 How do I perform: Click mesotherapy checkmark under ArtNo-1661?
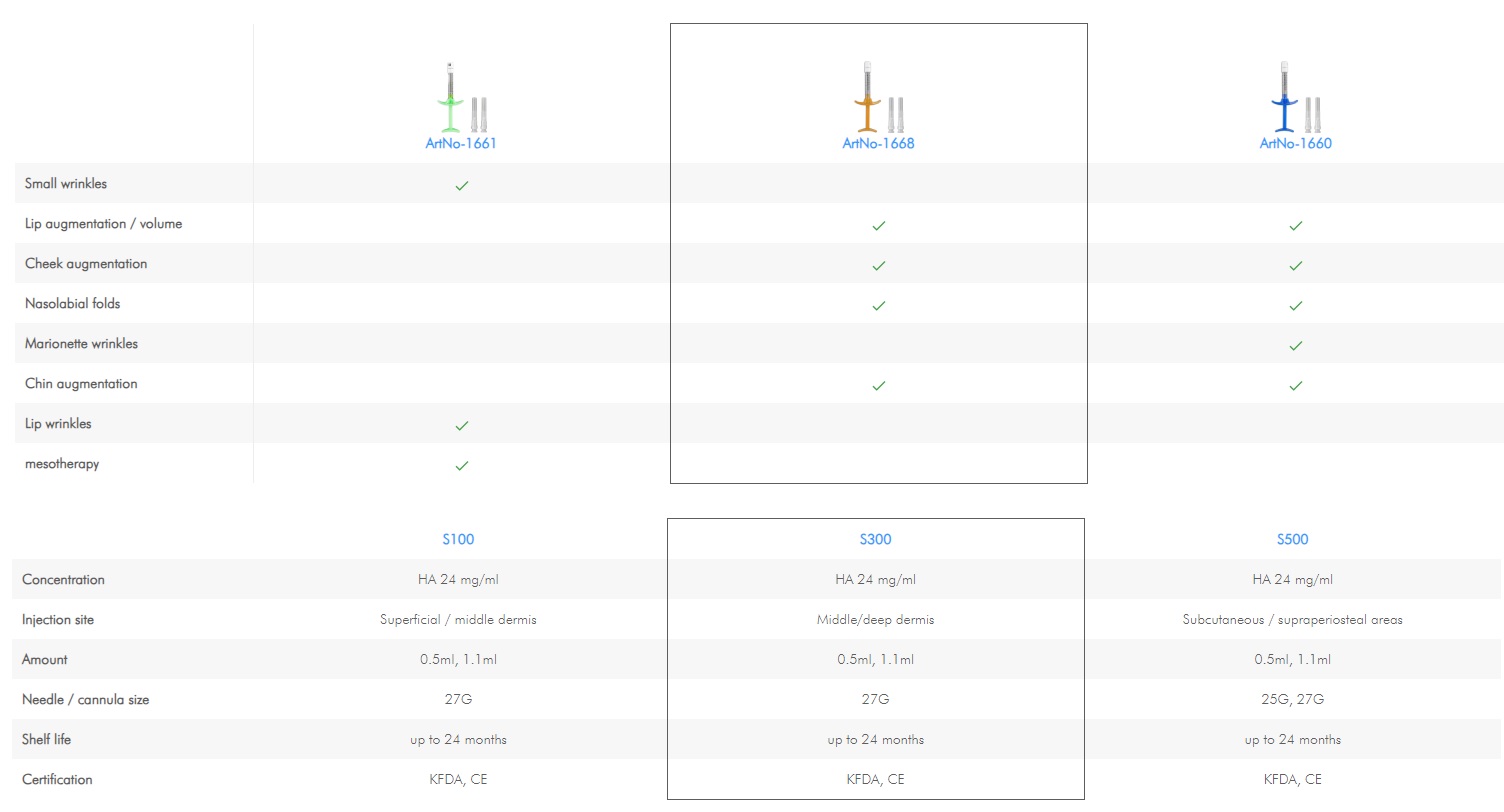[461, 466]
